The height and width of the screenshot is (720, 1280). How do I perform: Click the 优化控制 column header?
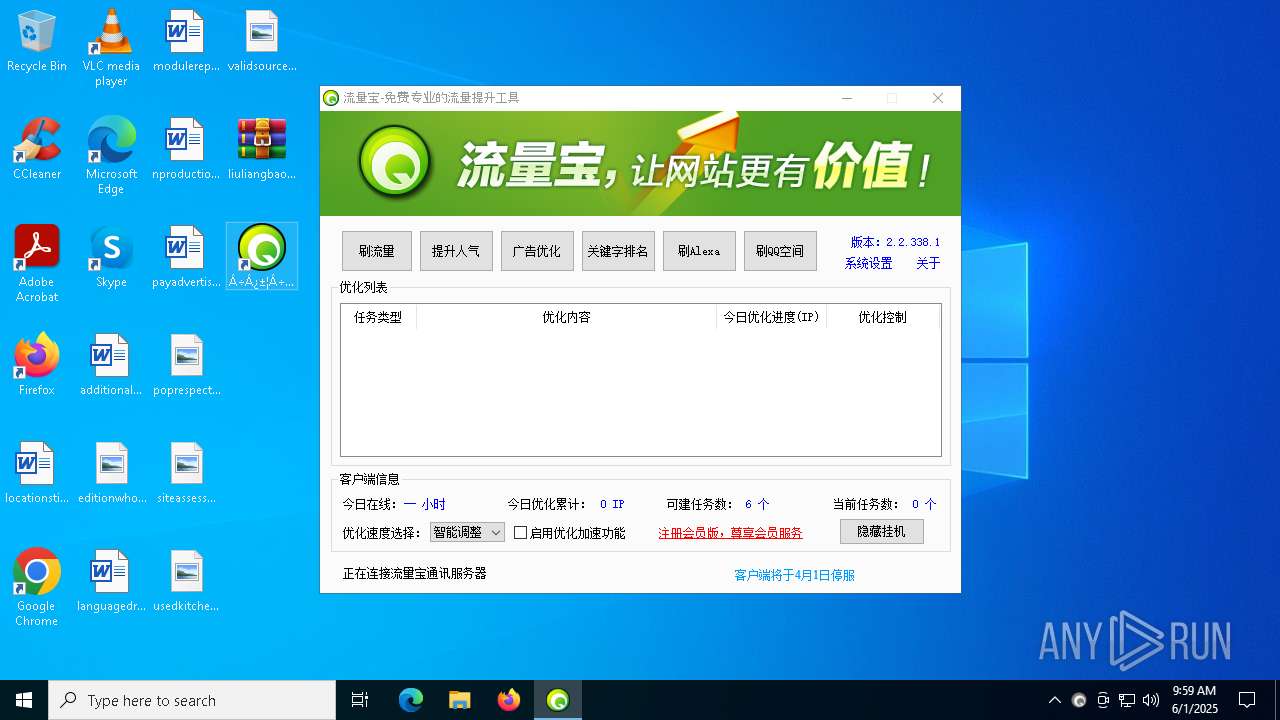tap(882, 317)
